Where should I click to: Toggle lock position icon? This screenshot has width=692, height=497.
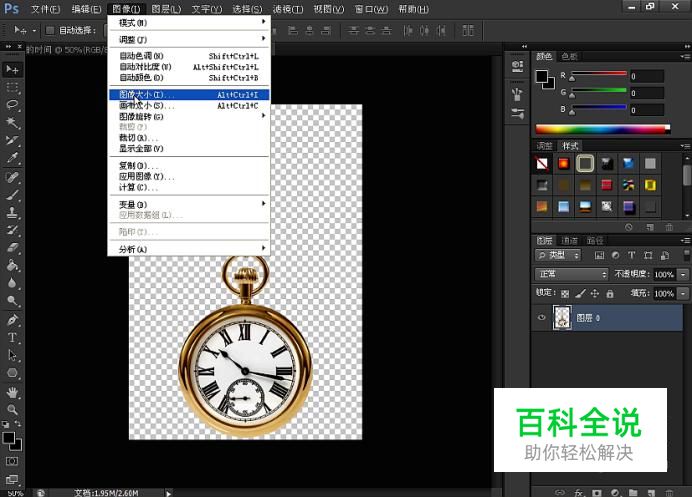coord(595,294)
